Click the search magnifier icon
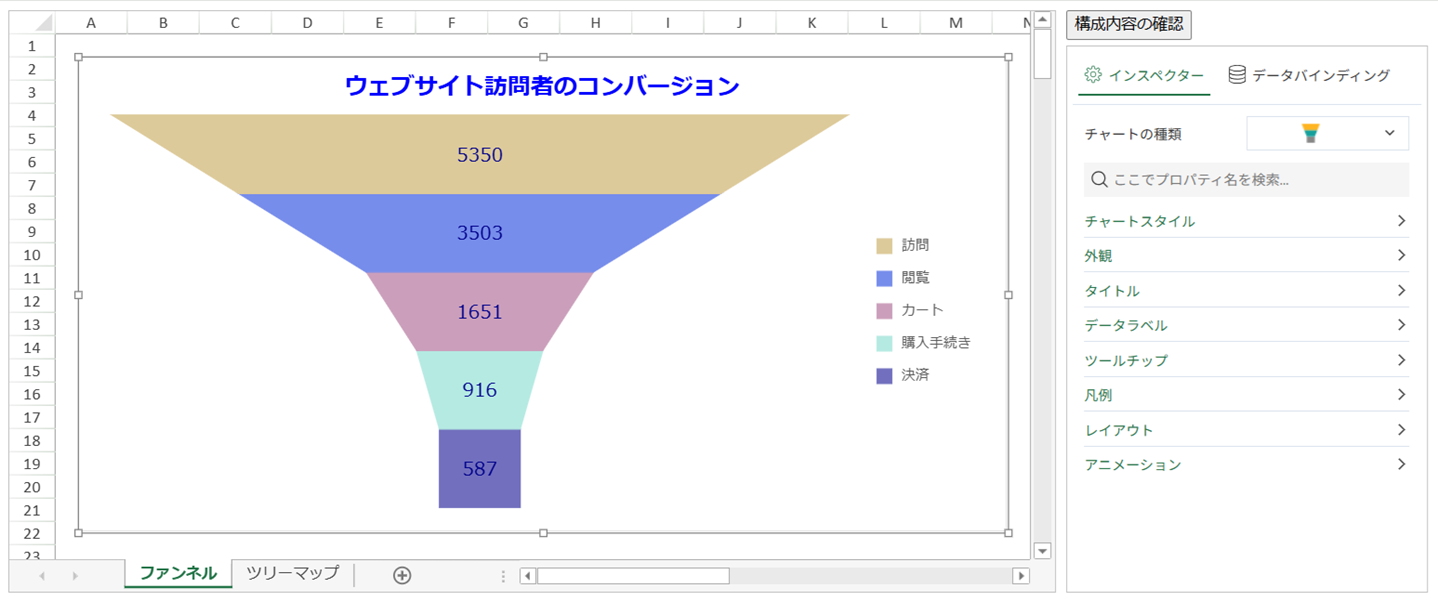Screen dimensions: 1438x601 point(1098,179)
